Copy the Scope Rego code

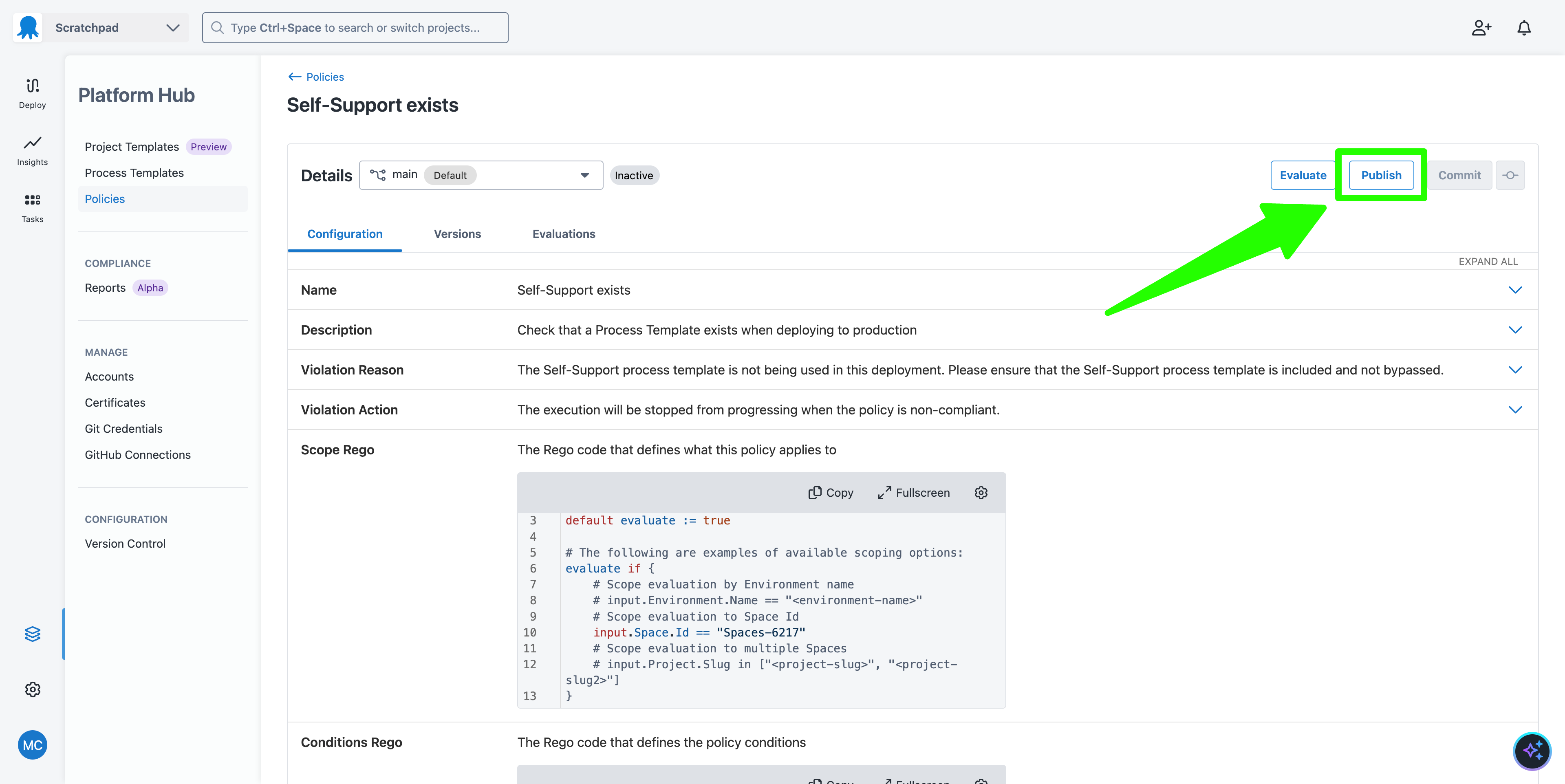831,493
